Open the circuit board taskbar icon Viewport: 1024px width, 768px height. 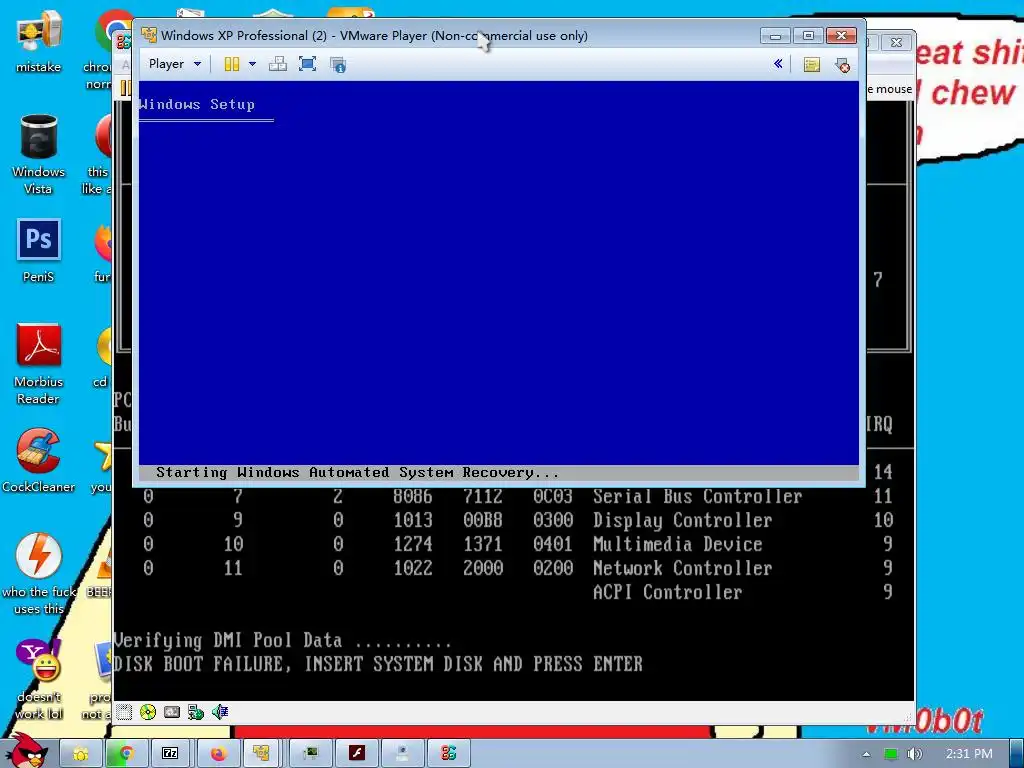tap(310, 754)
